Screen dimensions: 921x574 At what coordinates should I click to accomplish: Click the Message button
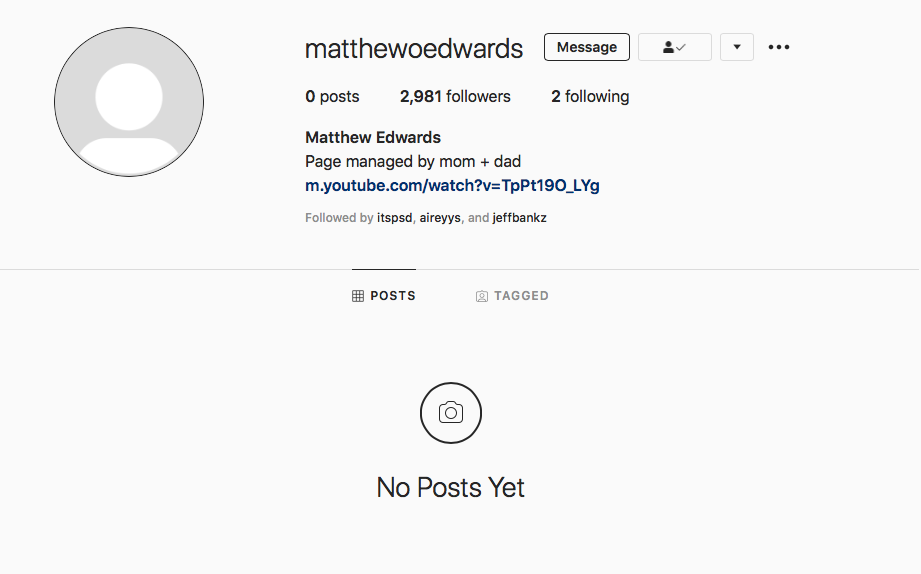click(x=586, y=47)
